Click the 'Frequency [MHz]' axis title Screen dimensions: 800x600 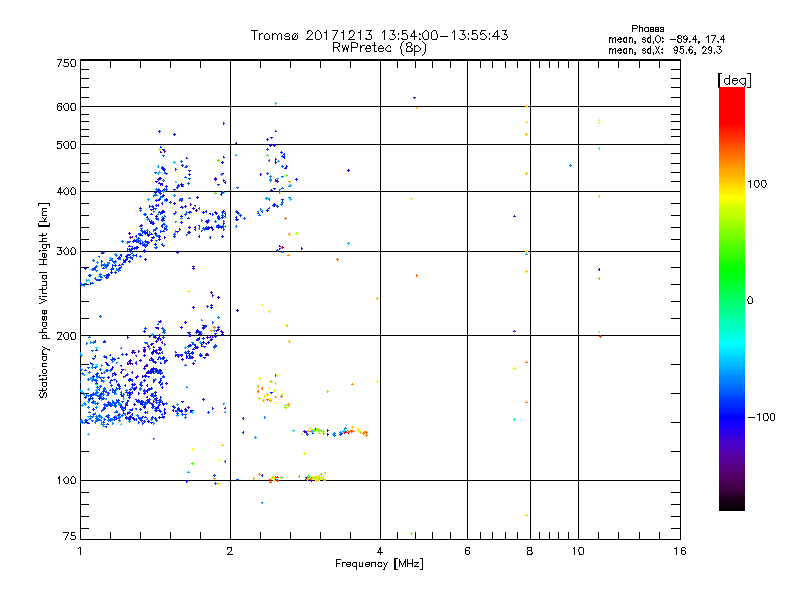[x=379, y=564]
